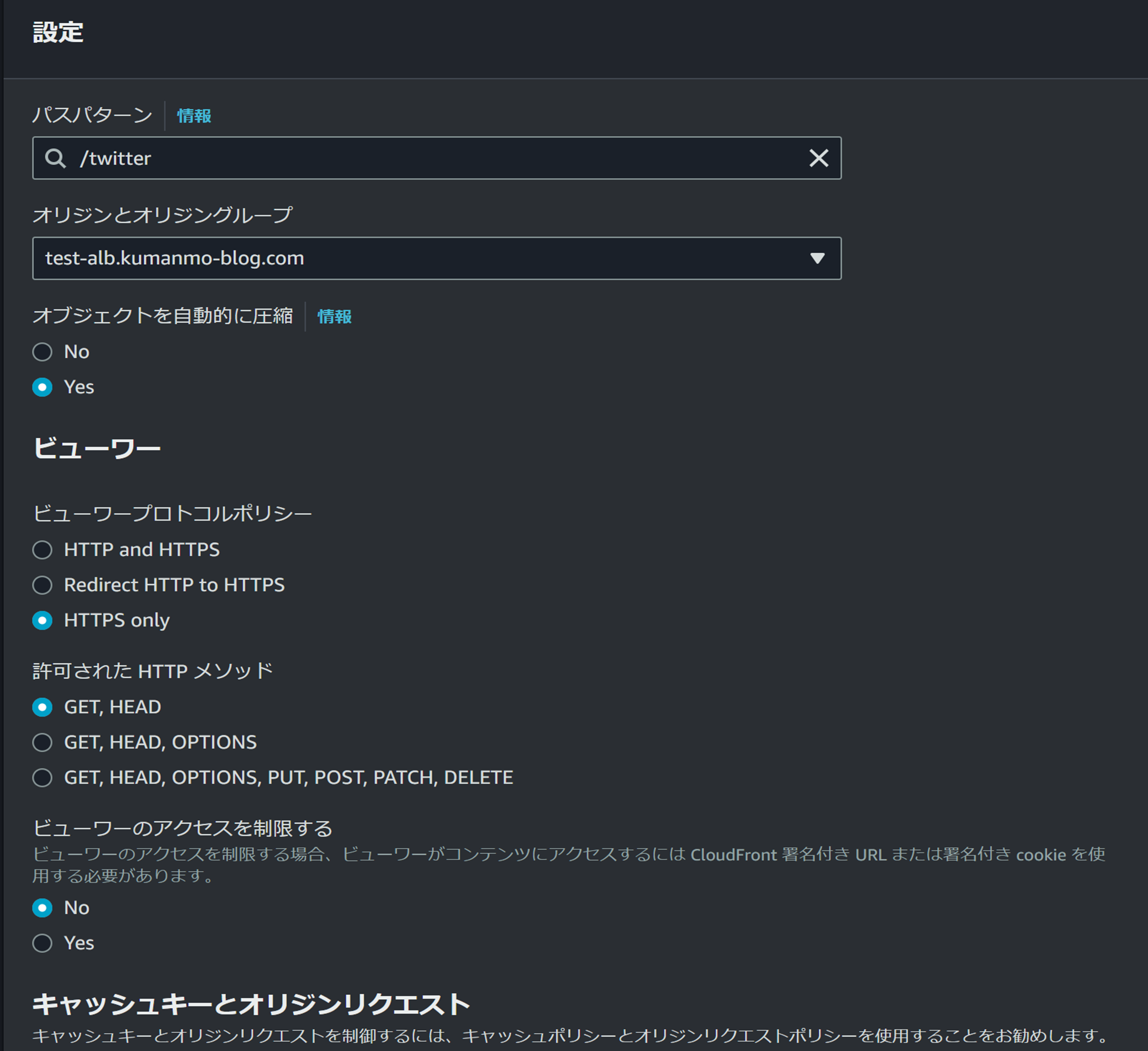
Task: Select GET, HEAD allowed methods
Action: point(43,707)
